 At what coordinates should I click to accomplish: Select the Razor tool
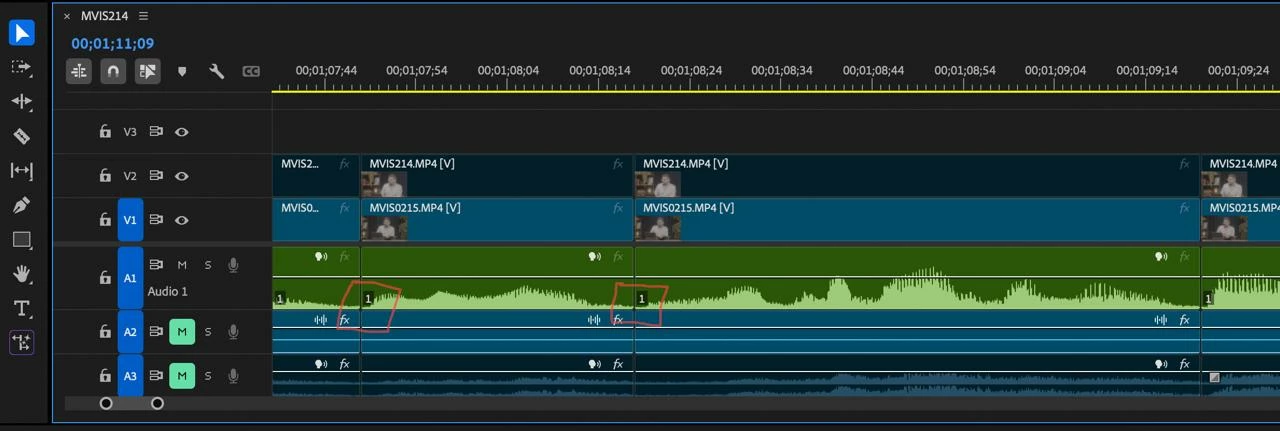coord(21,136)
